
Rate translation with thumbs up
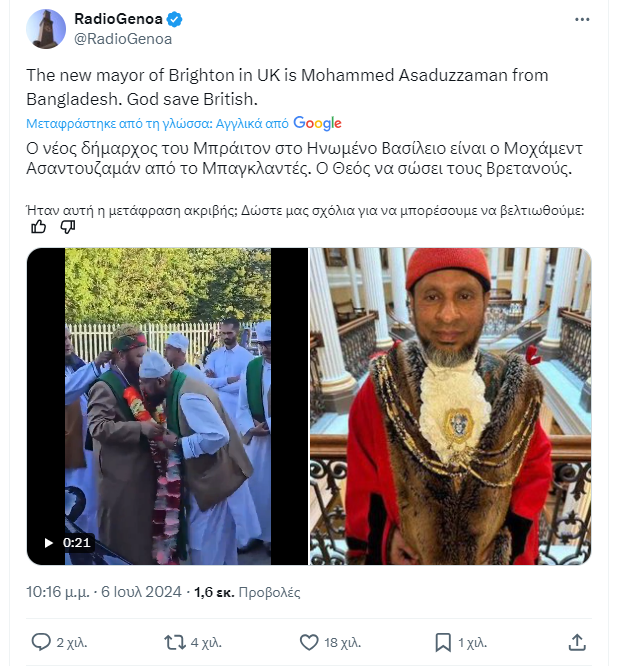click(39, 227)
